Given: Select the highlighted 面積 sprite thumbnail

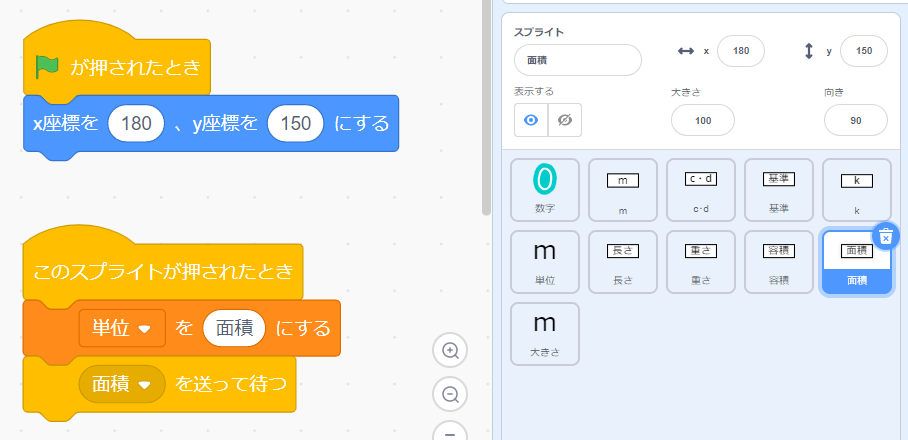Looking at the screenshot, I should tap(856, 262).
